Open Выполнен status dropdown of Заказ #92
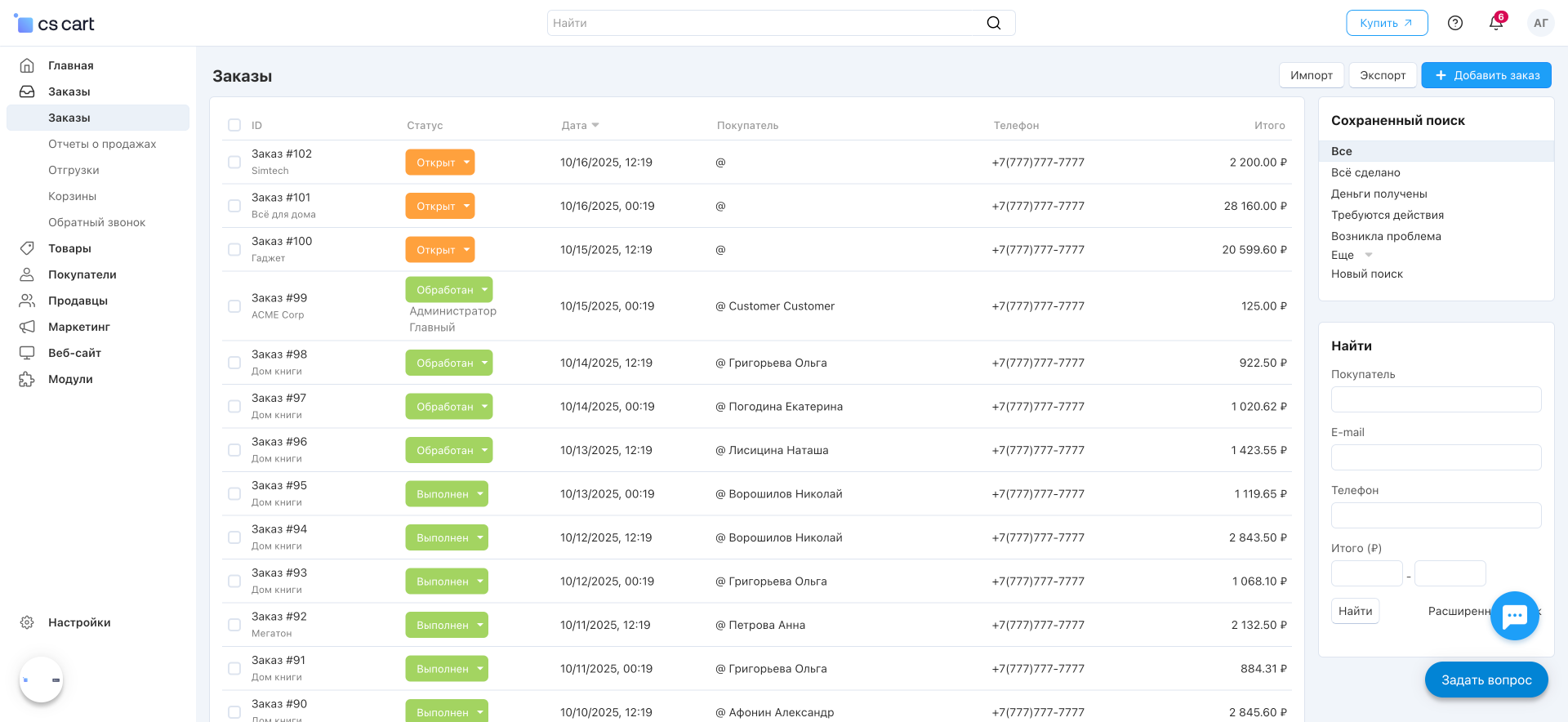 (447, 625)
